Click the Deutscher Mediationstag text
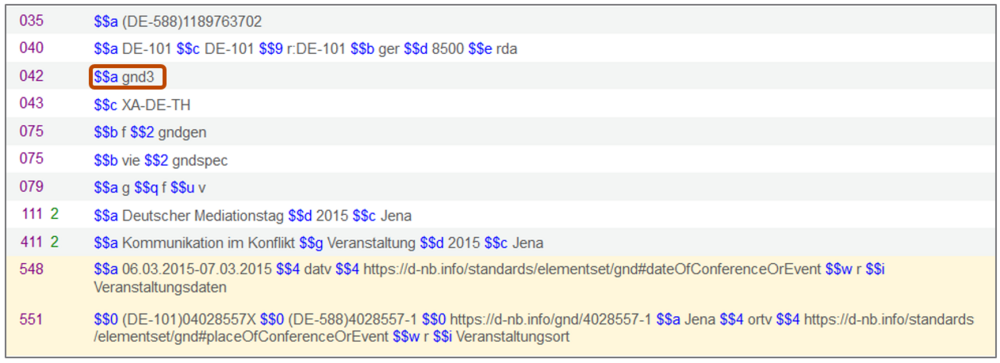1000x363 pixels. coord(202,216)
